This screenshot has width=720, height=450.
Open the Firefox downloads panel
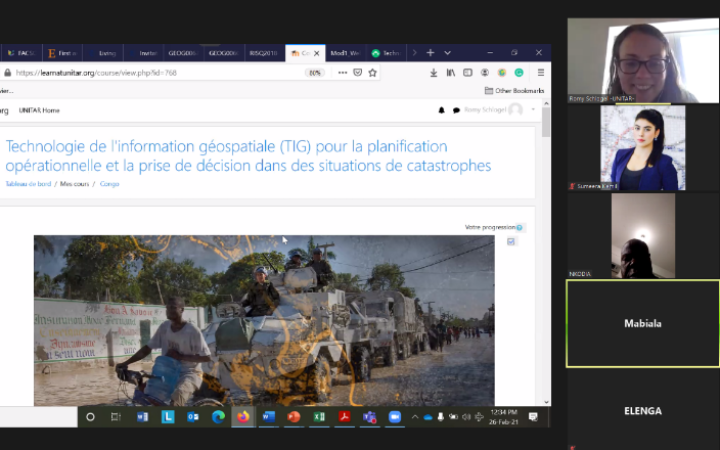tap(433, 73)
